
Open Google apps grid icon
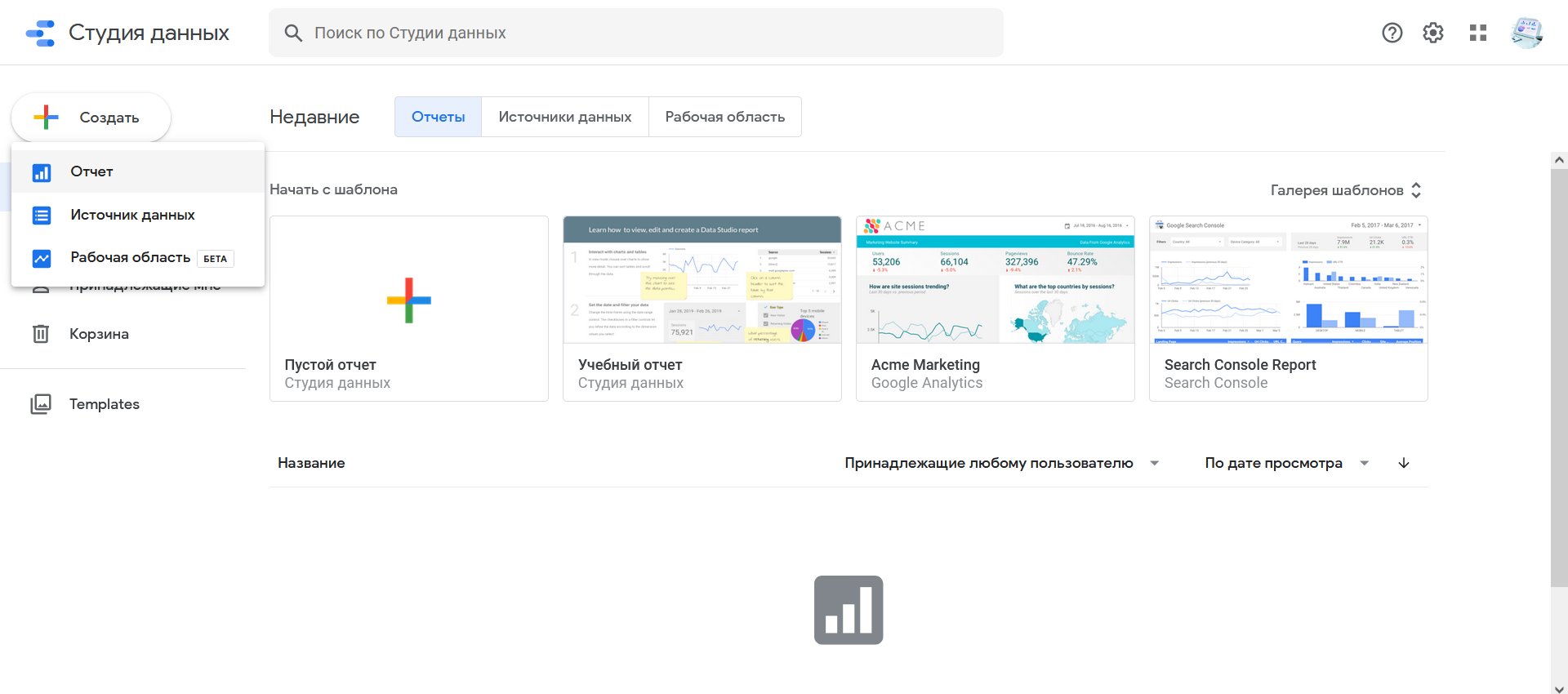(x=1478, y=33)
